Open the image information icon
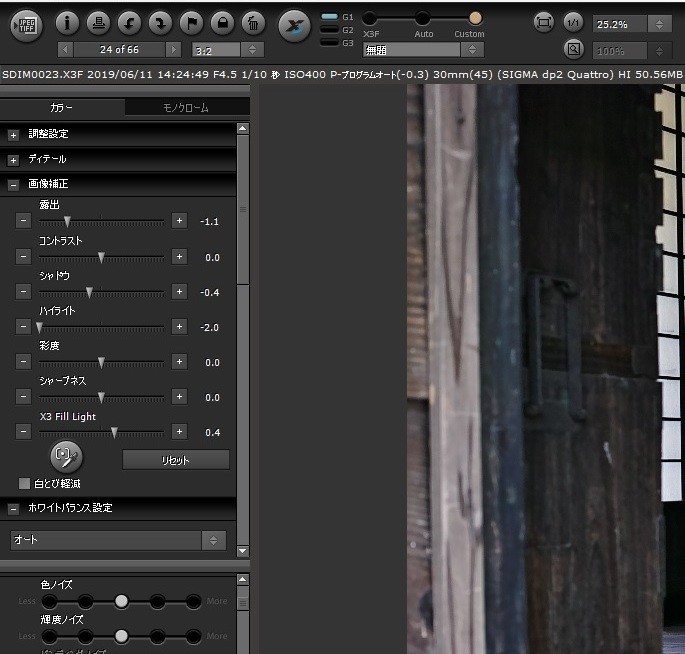 (x=67, y=23)
